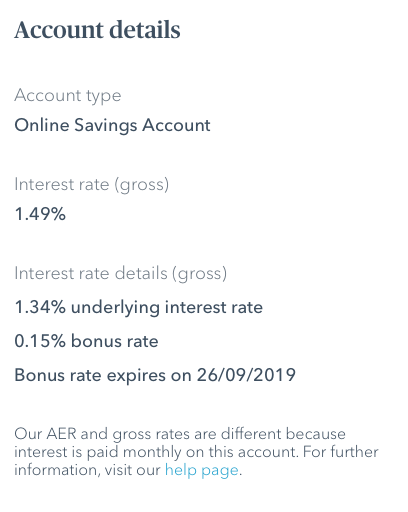Open the help page link
408x512 pixels.
tap(202, 470)
